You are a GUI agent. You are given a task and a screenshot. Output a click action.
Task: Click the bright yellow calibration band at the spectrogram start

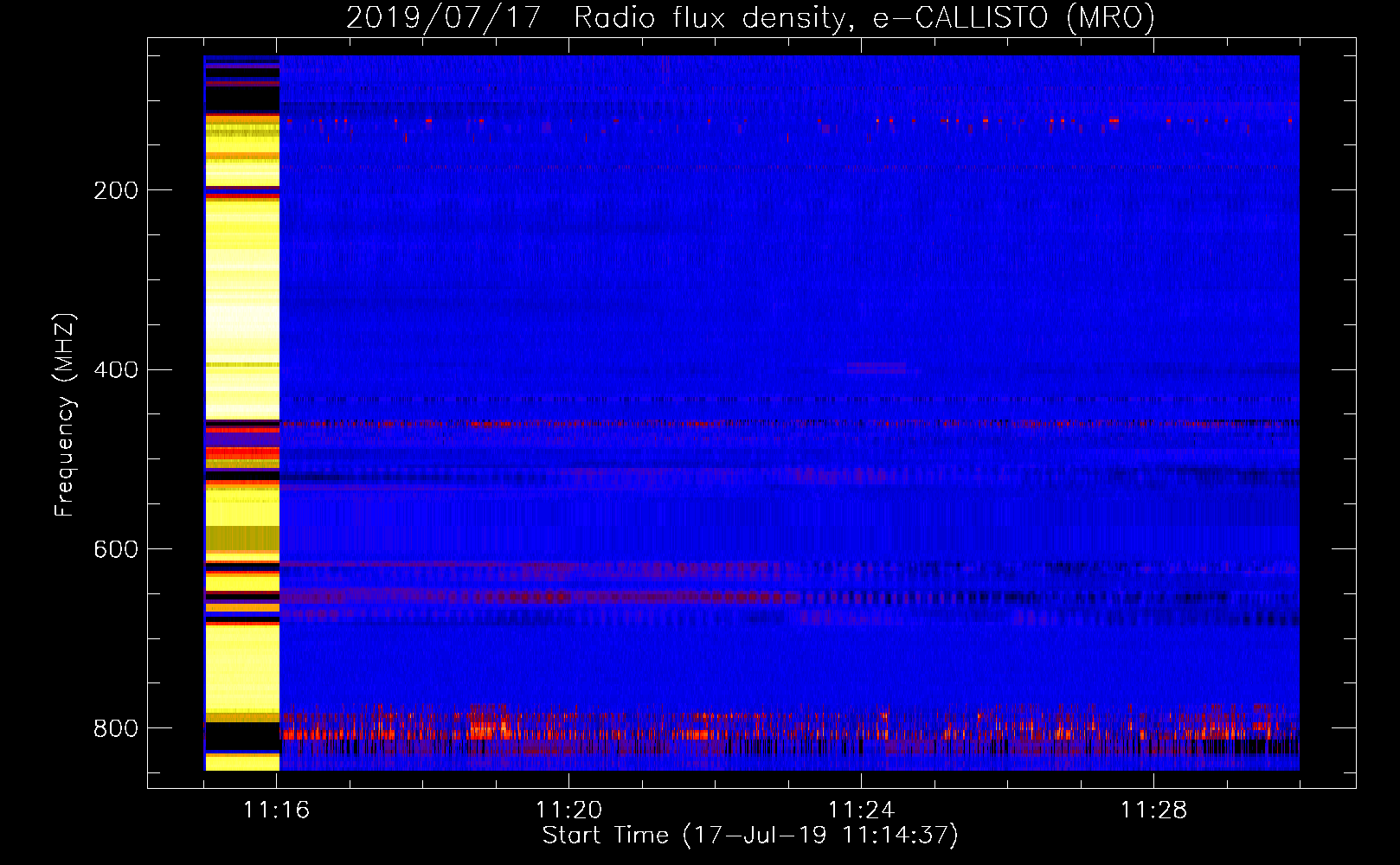(242, 413)
